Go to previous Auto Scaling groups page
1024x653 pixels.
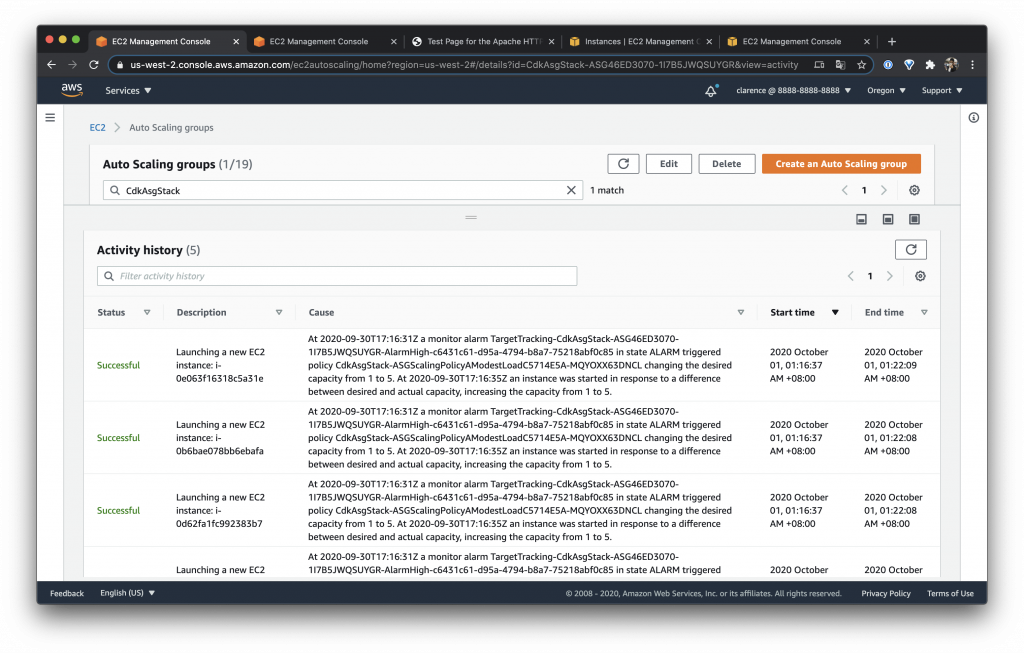tap(844, 190)
